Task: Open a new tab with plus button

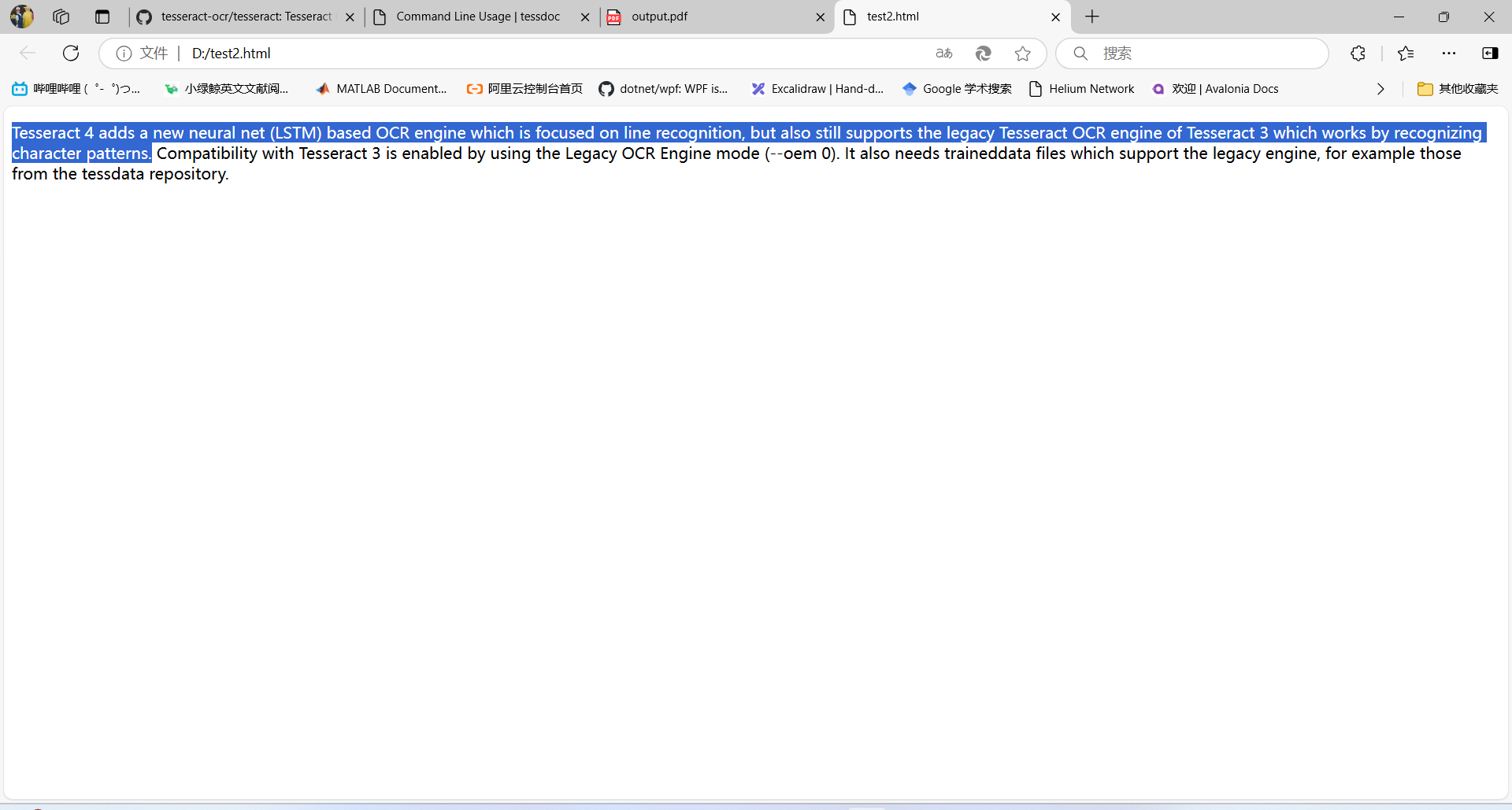Action: pyautogui.click(x=1092, y=17)
